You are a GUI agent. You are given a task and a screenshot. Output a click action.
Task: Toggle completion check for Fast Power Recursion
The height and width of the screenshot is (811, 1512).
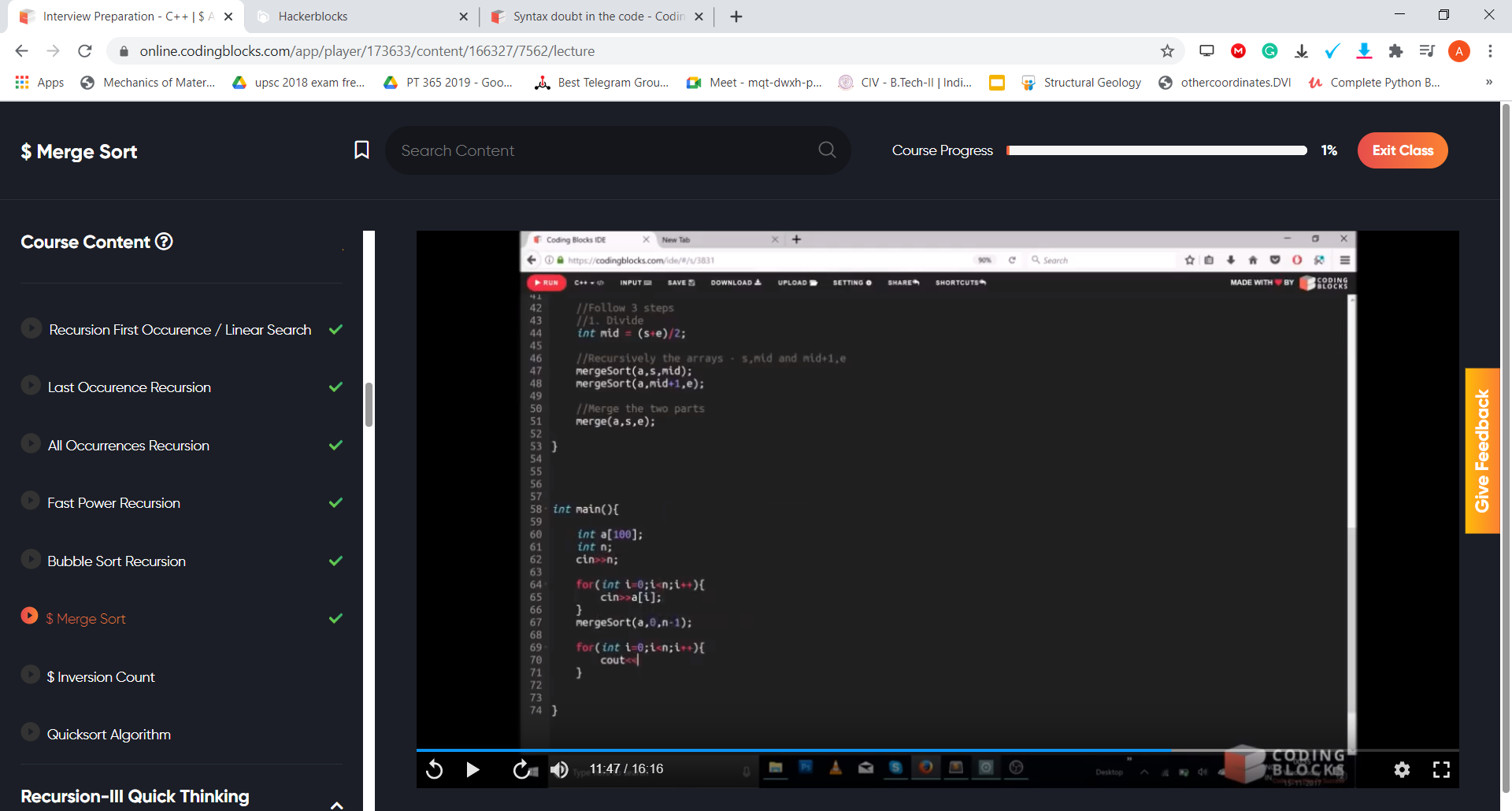[x=335, y=503]
